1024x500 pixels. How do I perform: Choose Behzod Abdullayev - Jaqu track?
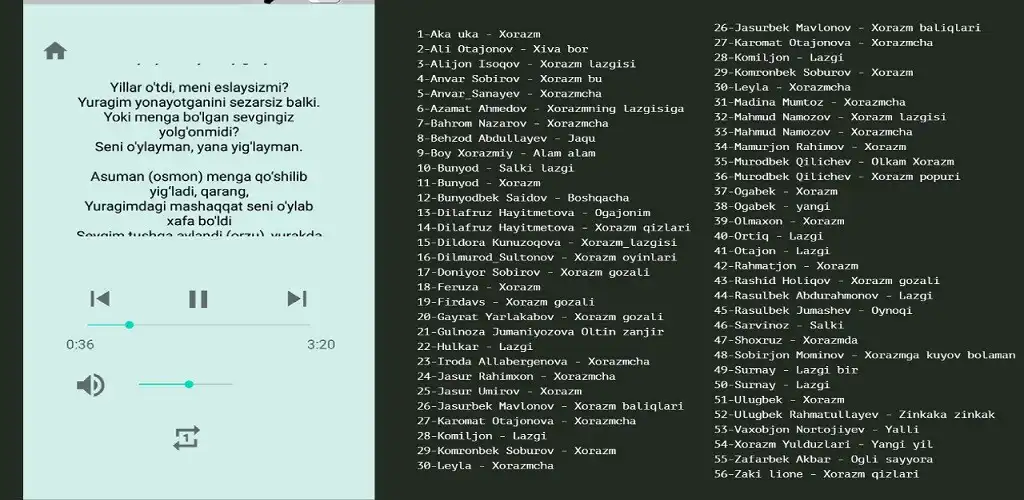pyautogui.click(x=505, y=138)
